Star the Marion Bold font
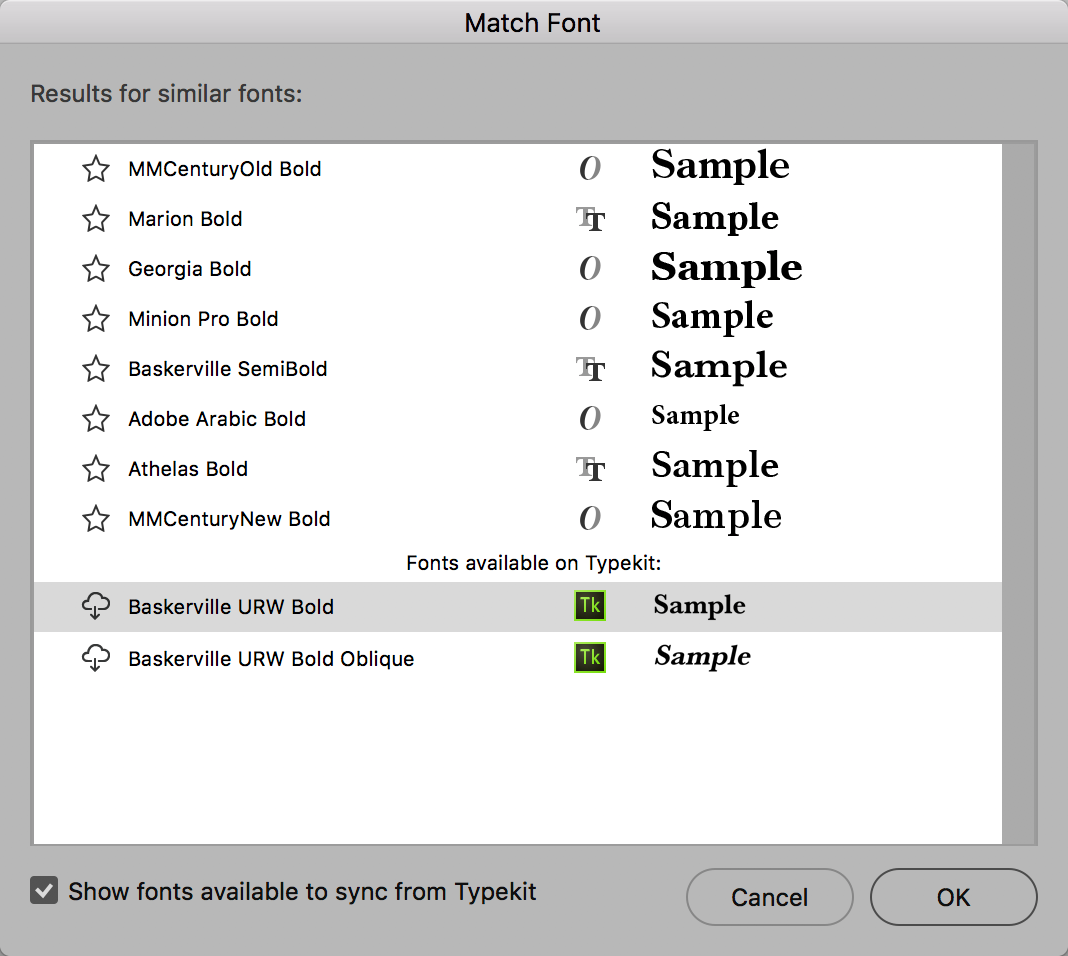 96,219
